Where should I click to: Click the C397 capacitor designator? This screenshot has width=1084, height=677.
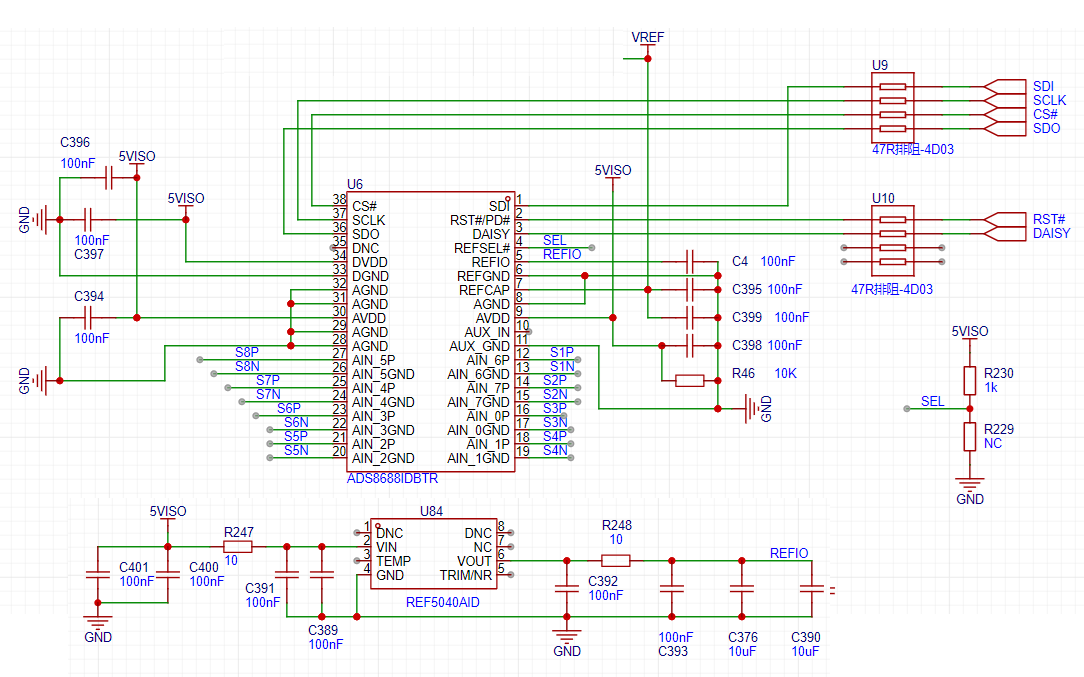coord(88,254)
